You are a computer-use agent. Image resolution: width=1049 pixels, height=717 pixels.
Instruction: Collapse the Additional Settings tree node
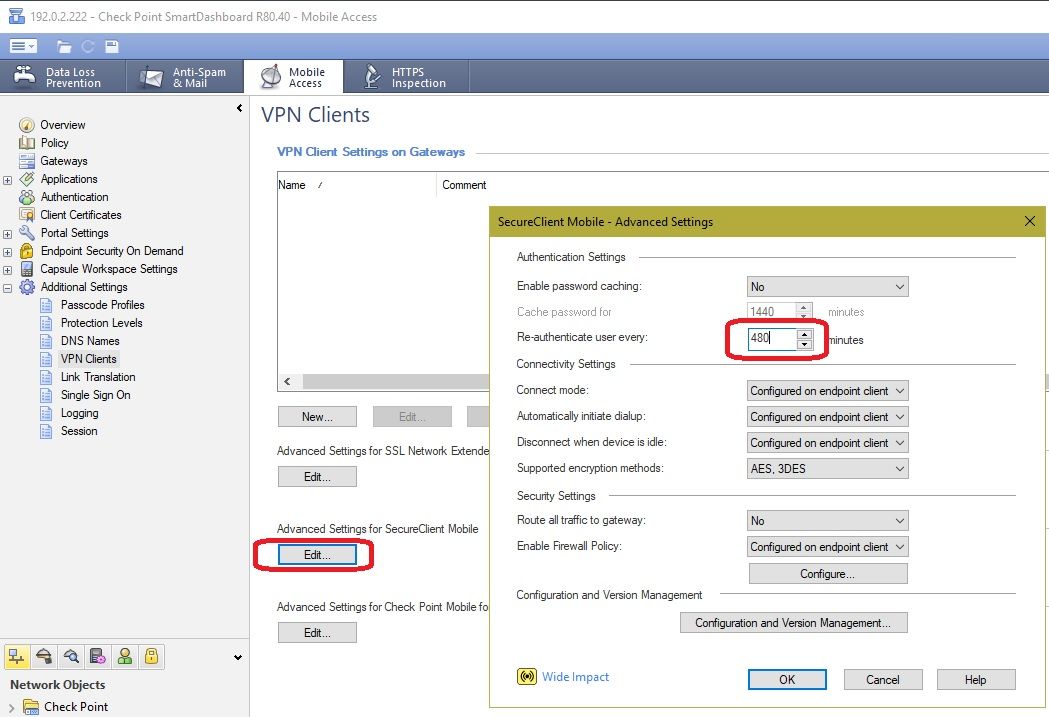coord(8,287)
